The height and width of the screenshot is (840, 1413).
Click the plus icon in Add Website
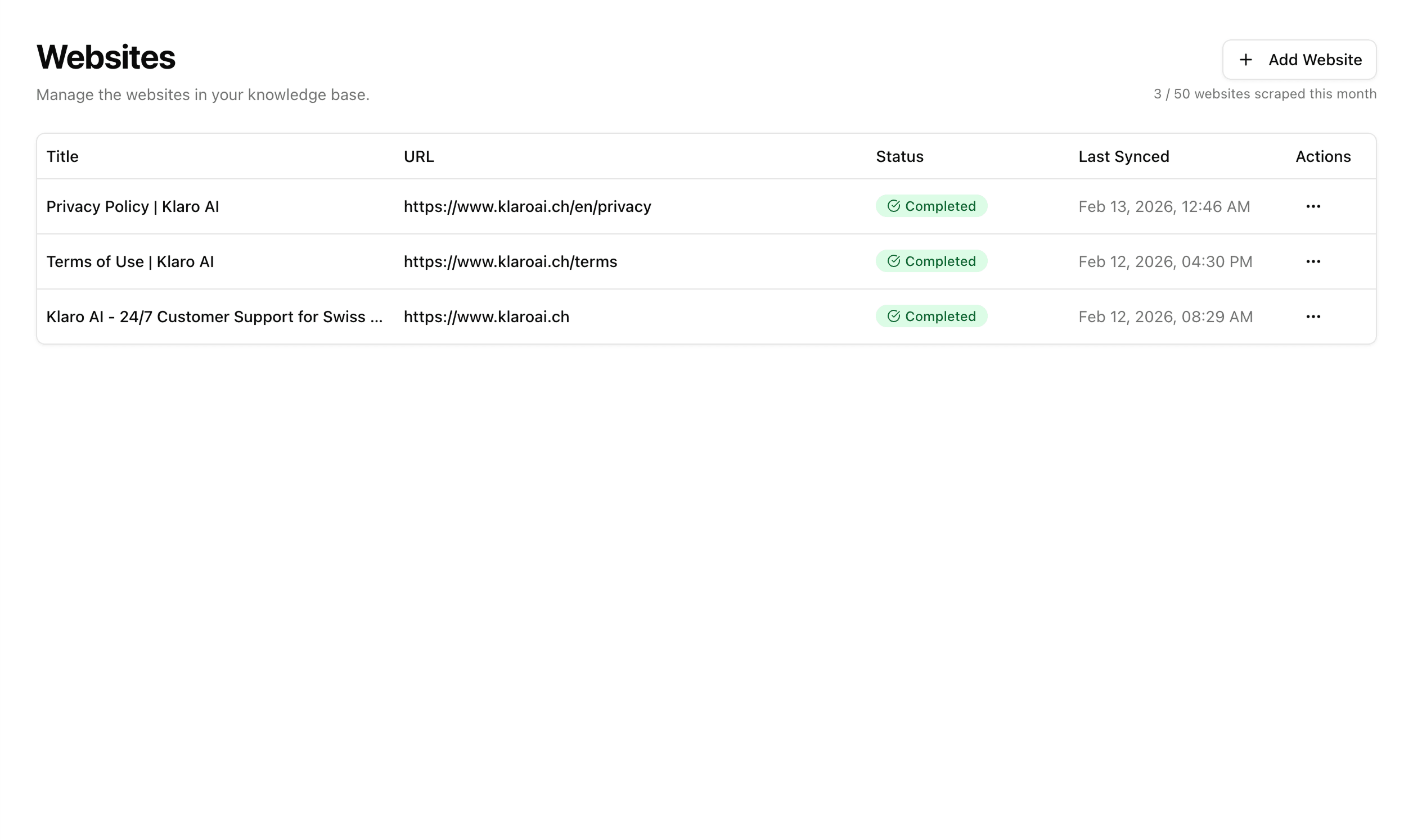click(1245, 60)
